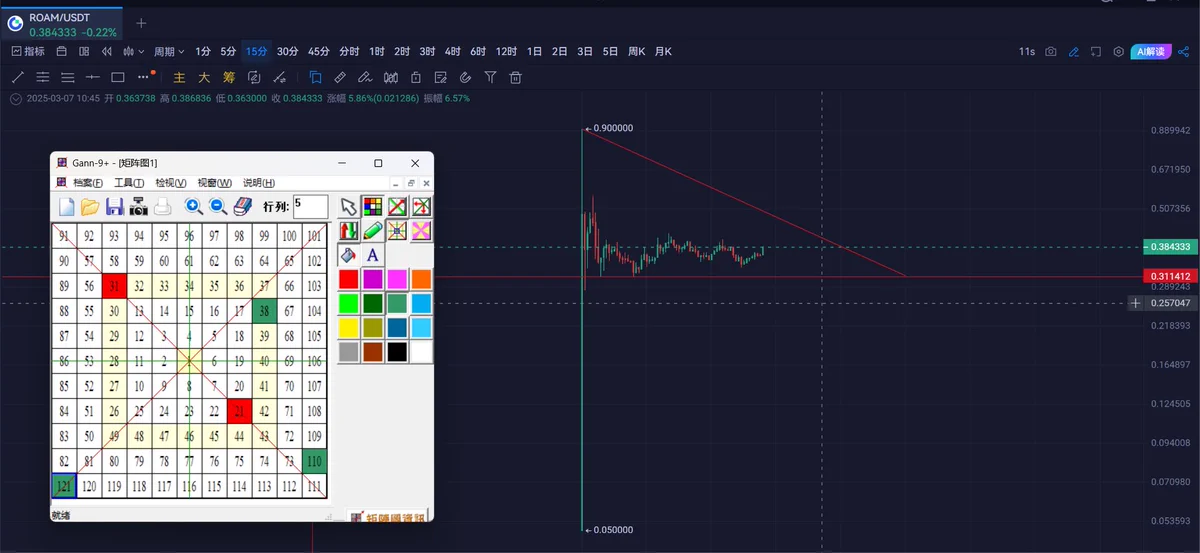Pick the yellow color swatch
The image size is (1200, 553).
point(348,327)
